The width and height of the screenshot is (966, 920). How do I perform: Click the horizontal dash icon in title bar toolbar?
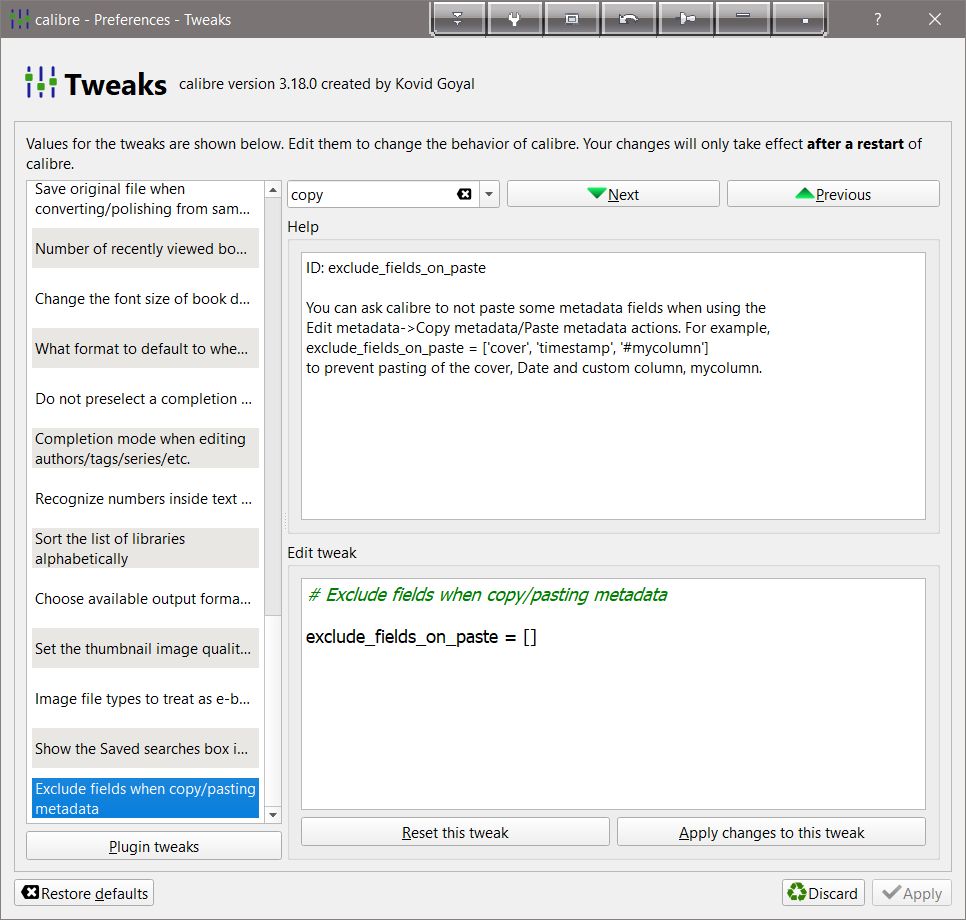tap(743, 19)
